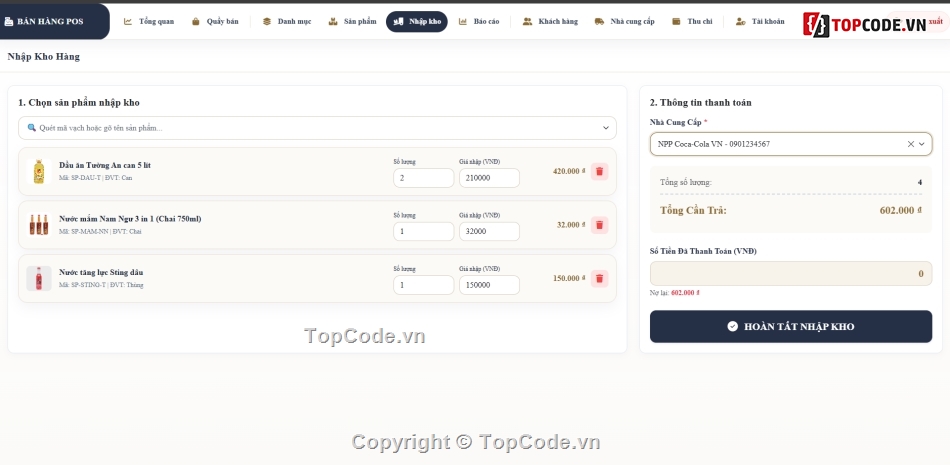Clear the selected supplier with the X
This screenshot has width=950, height=465.
911,144
